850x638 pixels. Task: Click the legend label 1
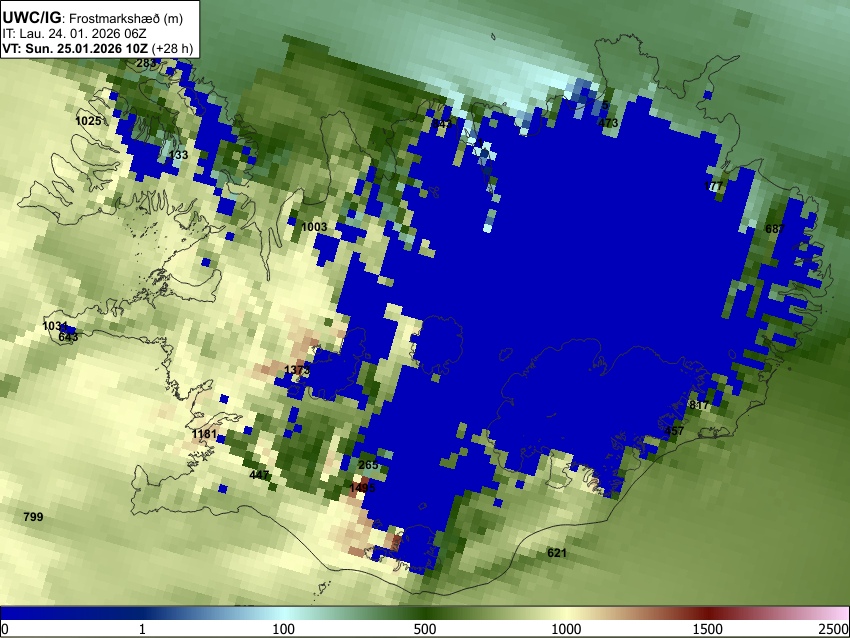[x=142, y=629]
